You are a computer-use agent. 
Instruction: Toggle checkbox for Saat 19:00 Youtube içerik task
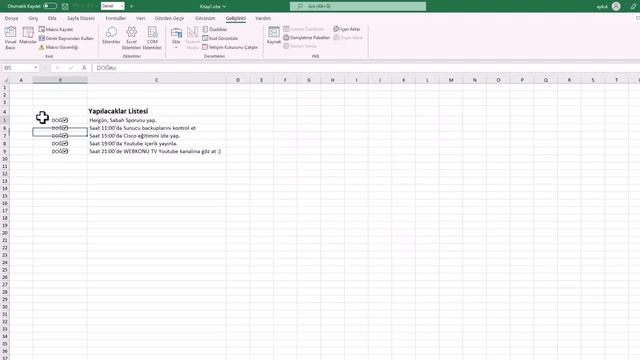pyautogui.click(x=65, y=143)
